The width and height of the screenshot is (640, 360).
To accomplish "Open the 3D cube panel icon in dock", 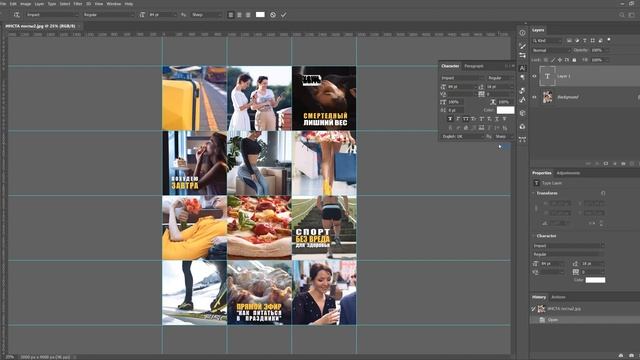I will (522, 113).
